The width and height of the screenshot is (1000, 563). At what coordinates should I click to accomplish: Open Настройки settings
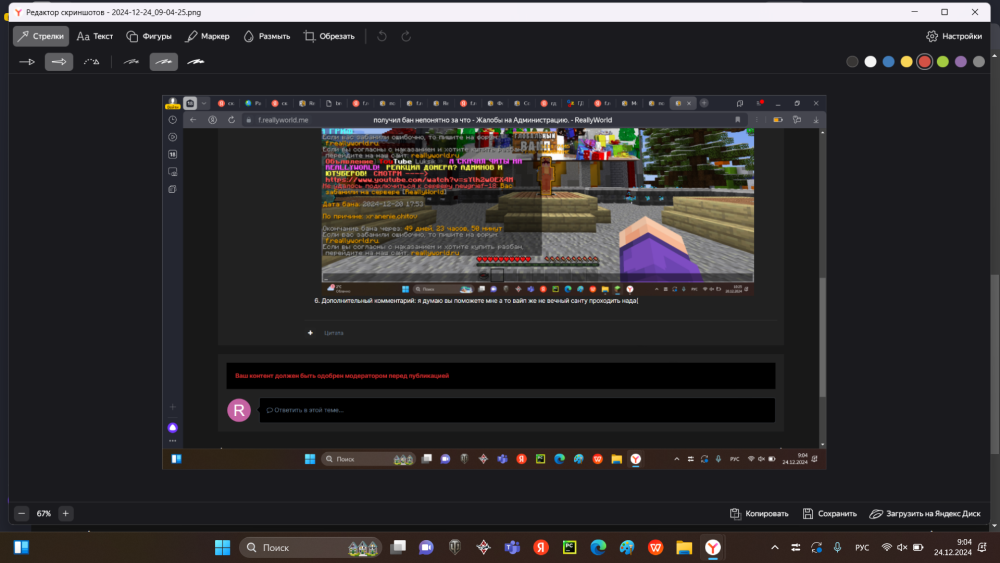[x=953, y=36]
